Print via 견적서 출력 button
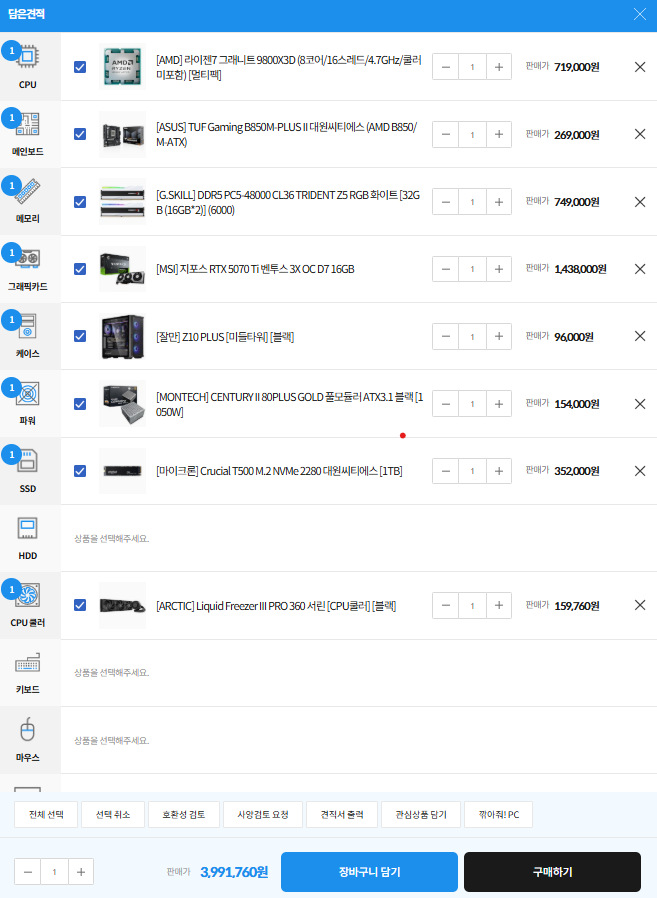657x898 pixels. (x=342, y=814)
